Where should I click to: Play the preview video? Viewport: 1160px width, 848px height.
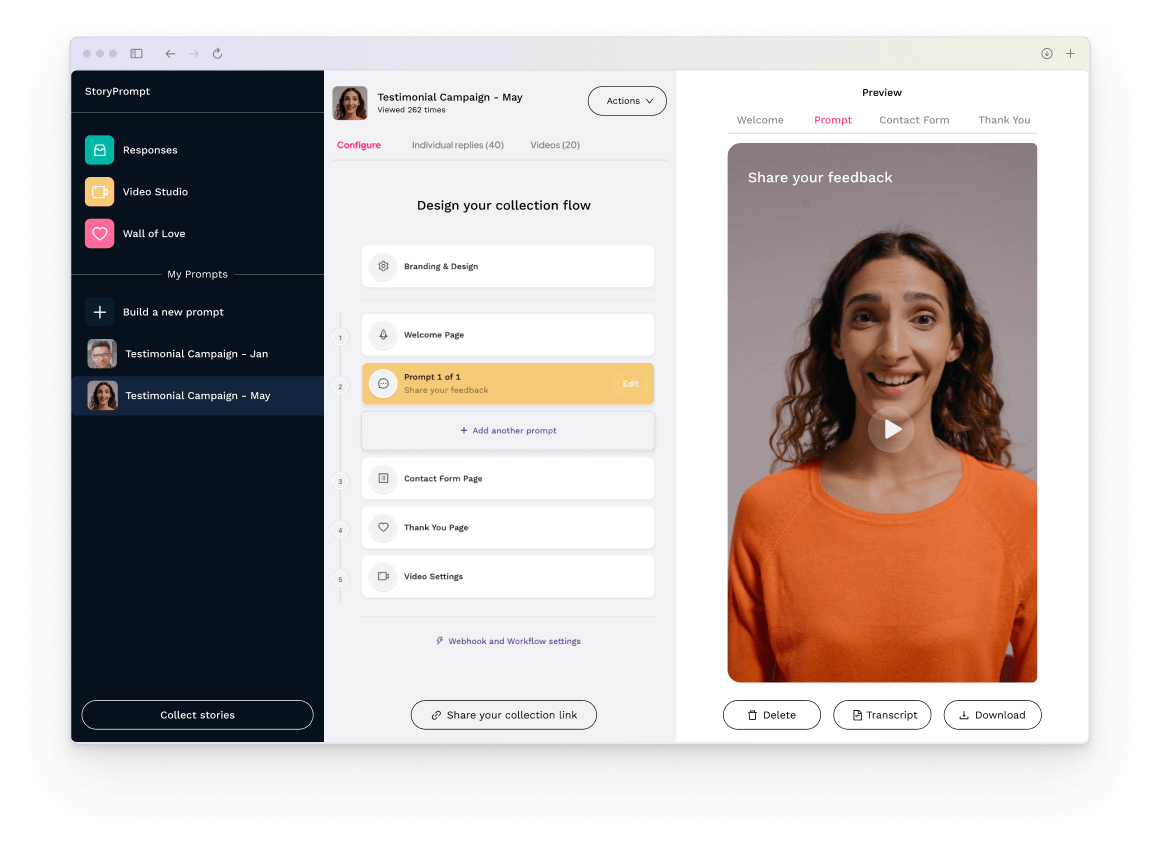[891, 429]
